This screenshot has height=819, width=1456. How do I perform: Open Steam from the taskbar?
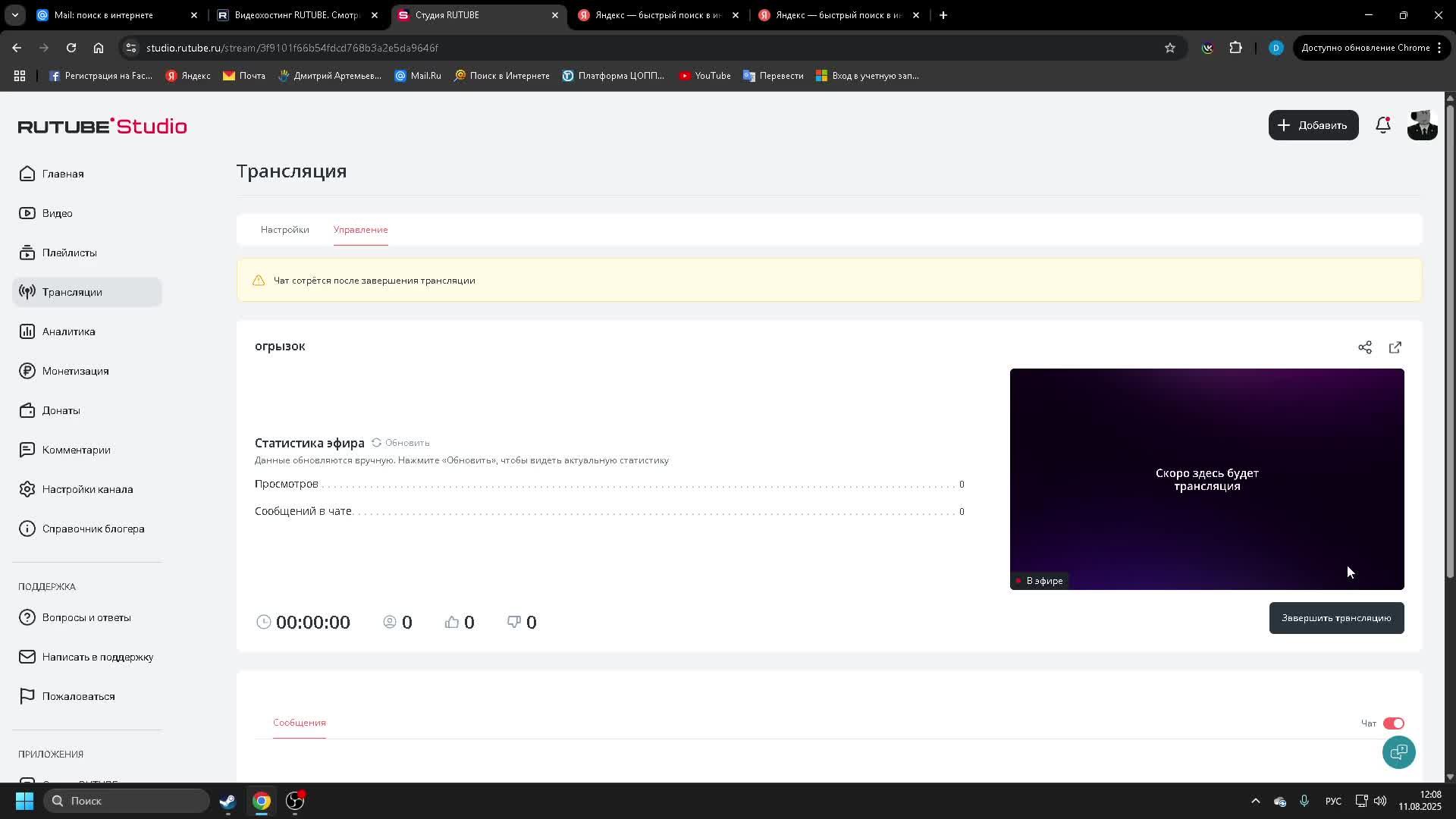coord(227,801)
